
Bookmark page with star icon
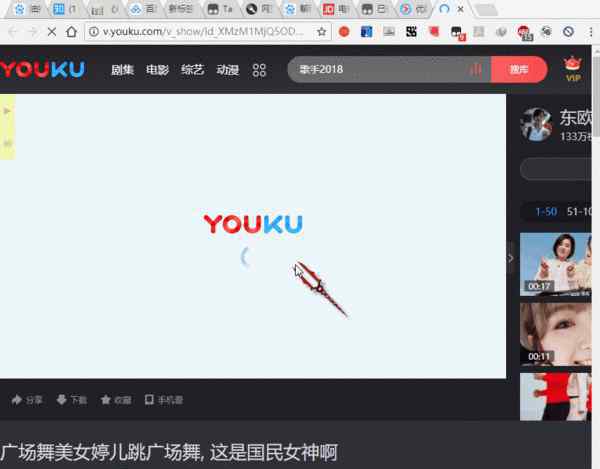tap(322, 32)
